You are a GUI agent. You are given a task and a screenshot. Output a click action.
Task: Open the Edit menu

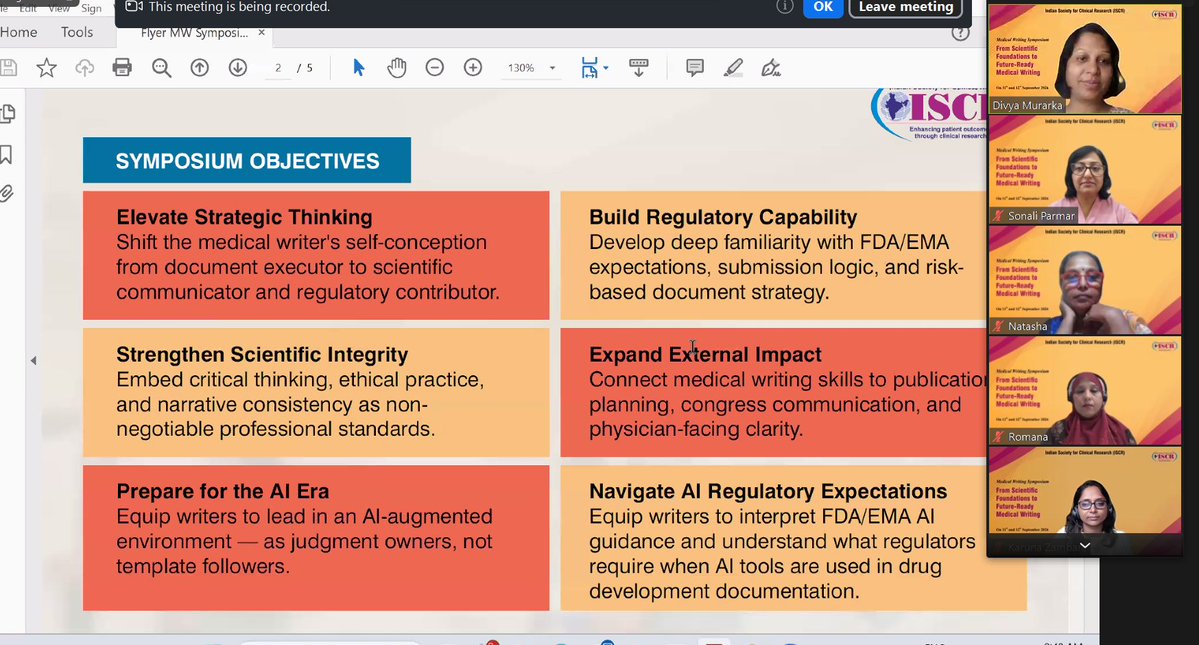pos(28,8)
